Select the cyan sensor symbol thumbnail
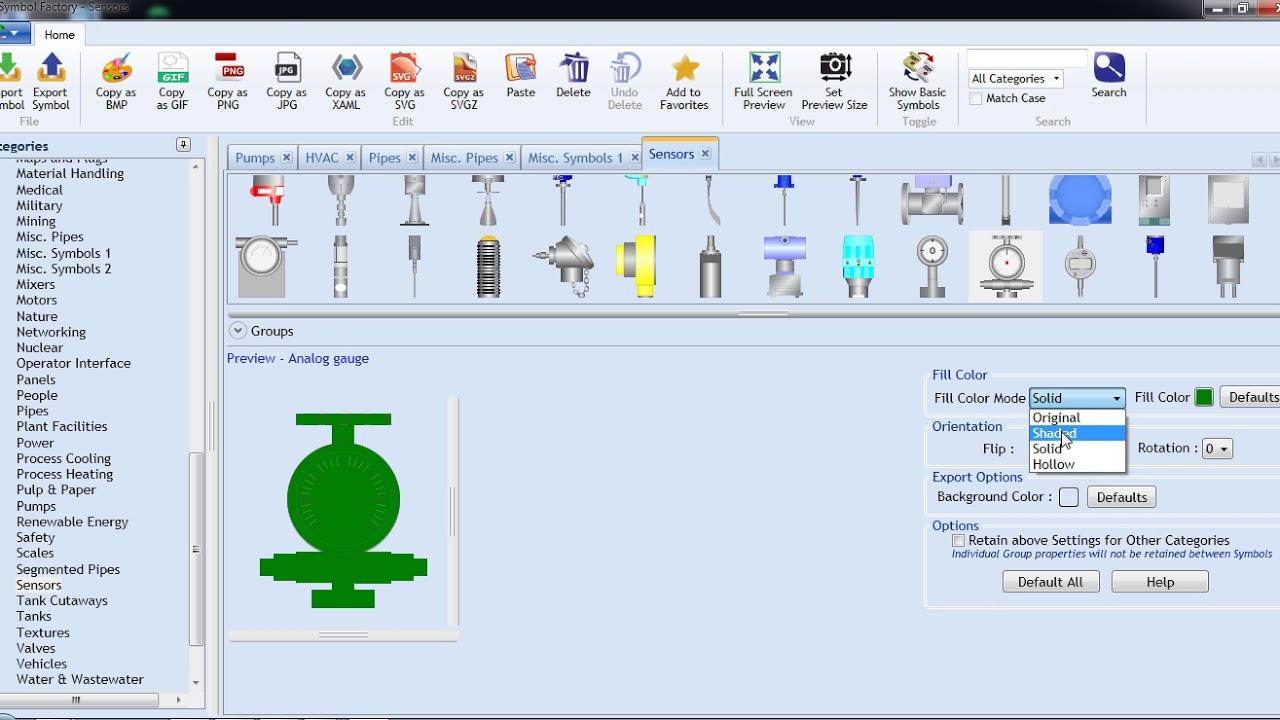 858,266
